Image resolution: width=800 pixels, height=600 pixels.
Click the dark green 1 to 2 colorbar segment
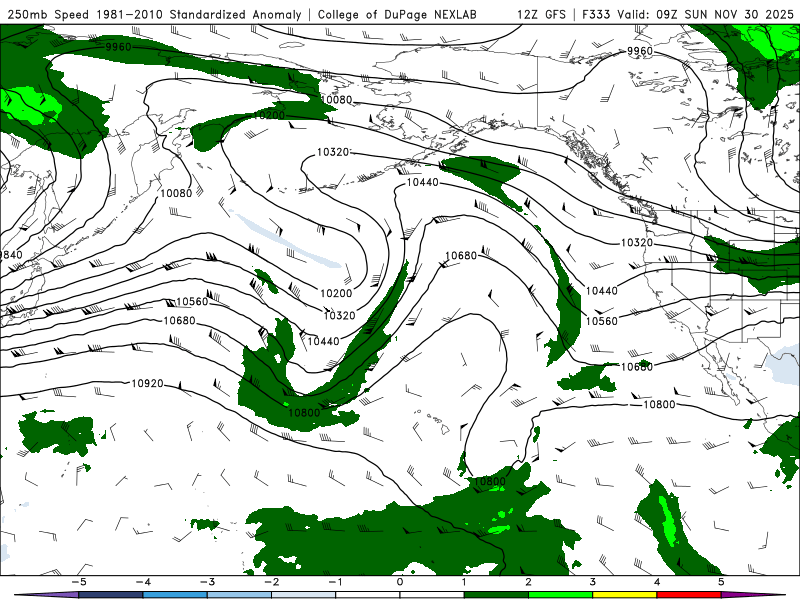tap(496, 595)
